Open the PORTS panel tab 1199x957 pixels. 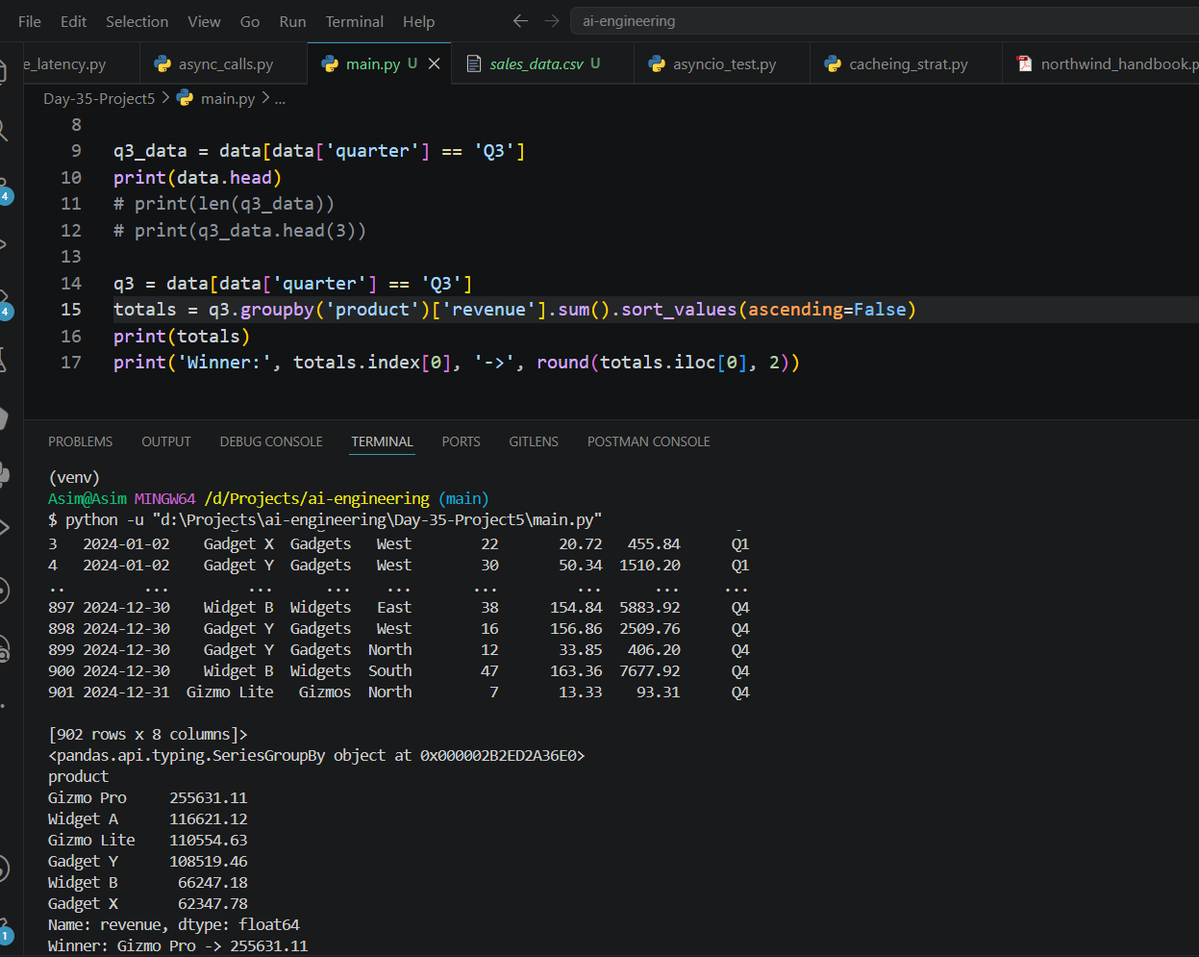point(460,442)
